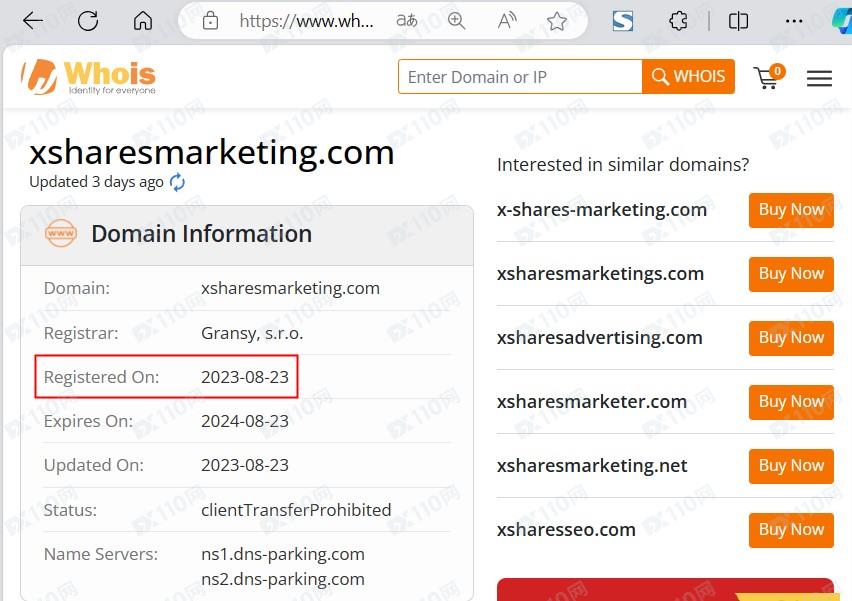Open the Copilot icon at toolbar edge

(x=843, y=21)
